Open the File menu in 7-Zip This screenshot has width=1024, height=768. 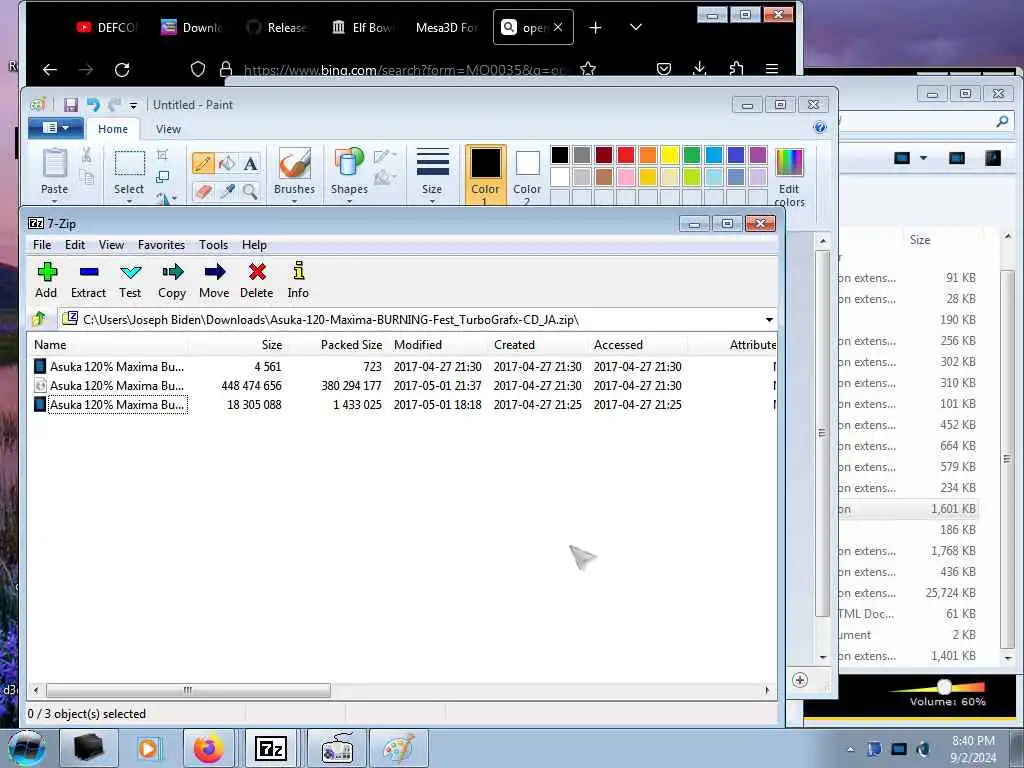pos(42,245)
